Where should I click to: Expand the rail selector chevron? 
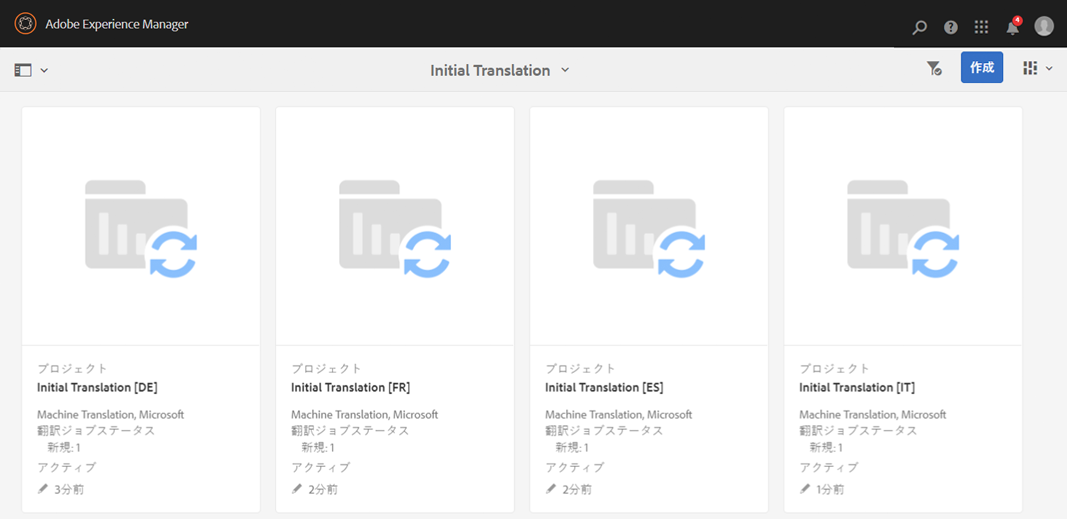[44, 70]
